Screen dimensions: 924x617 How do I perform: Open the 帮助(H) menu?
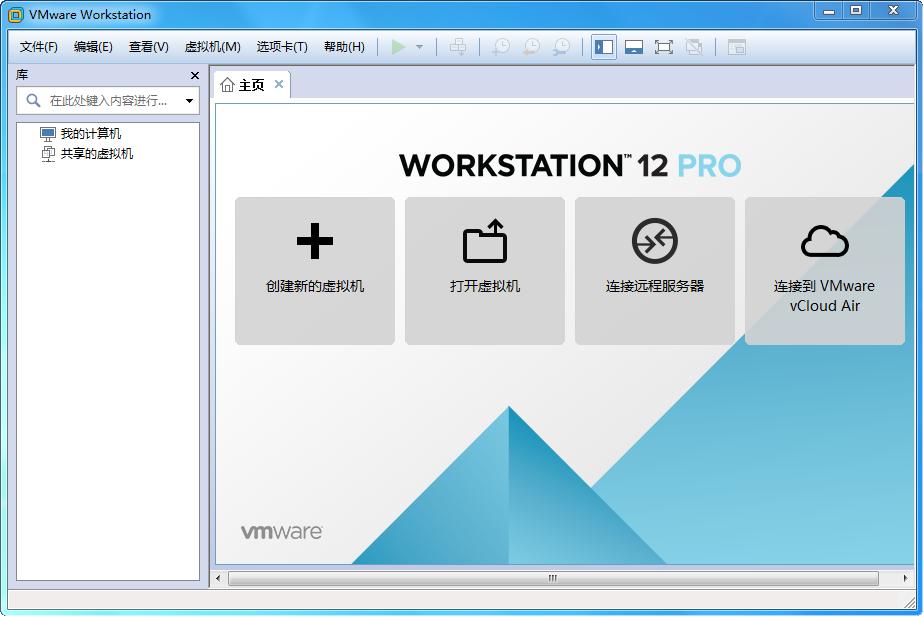point(344,47)
